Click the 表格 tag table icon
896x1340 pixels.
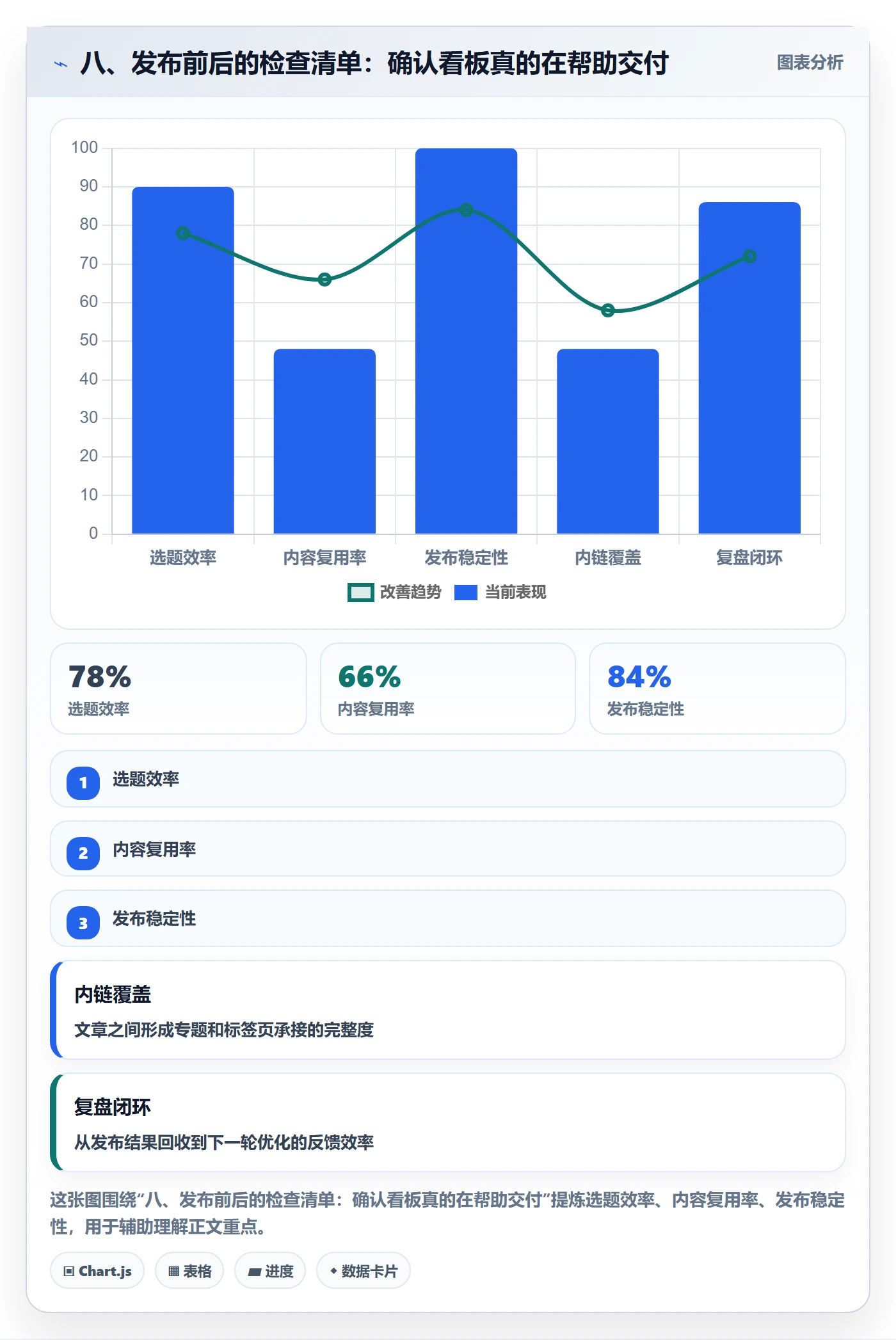coord(173,1271)
